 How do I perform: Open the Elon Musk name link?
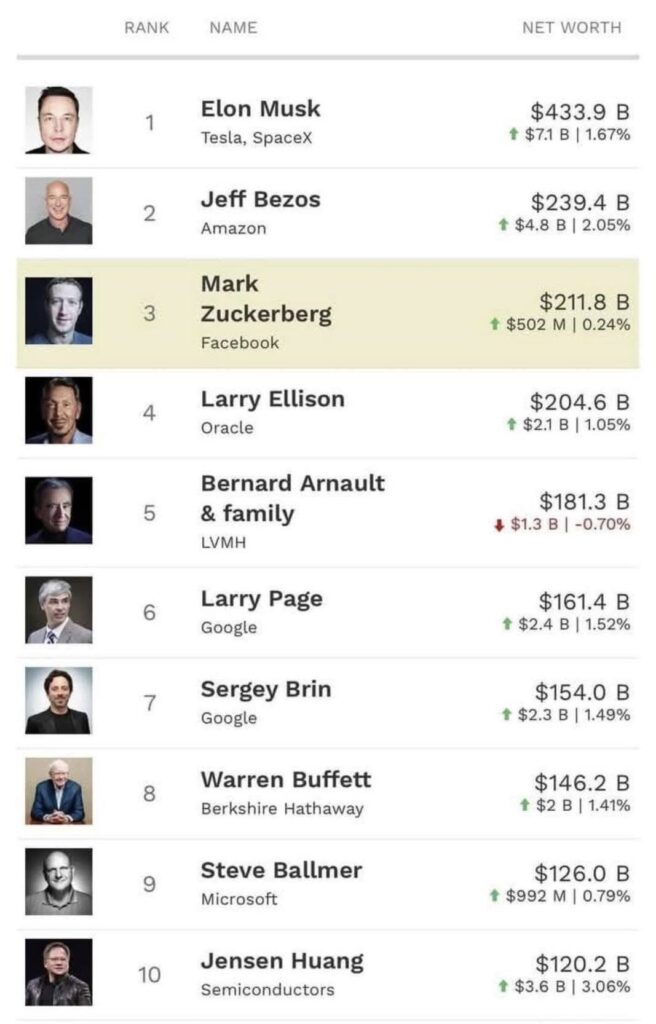pyautogui.click(x=260, y=109)
